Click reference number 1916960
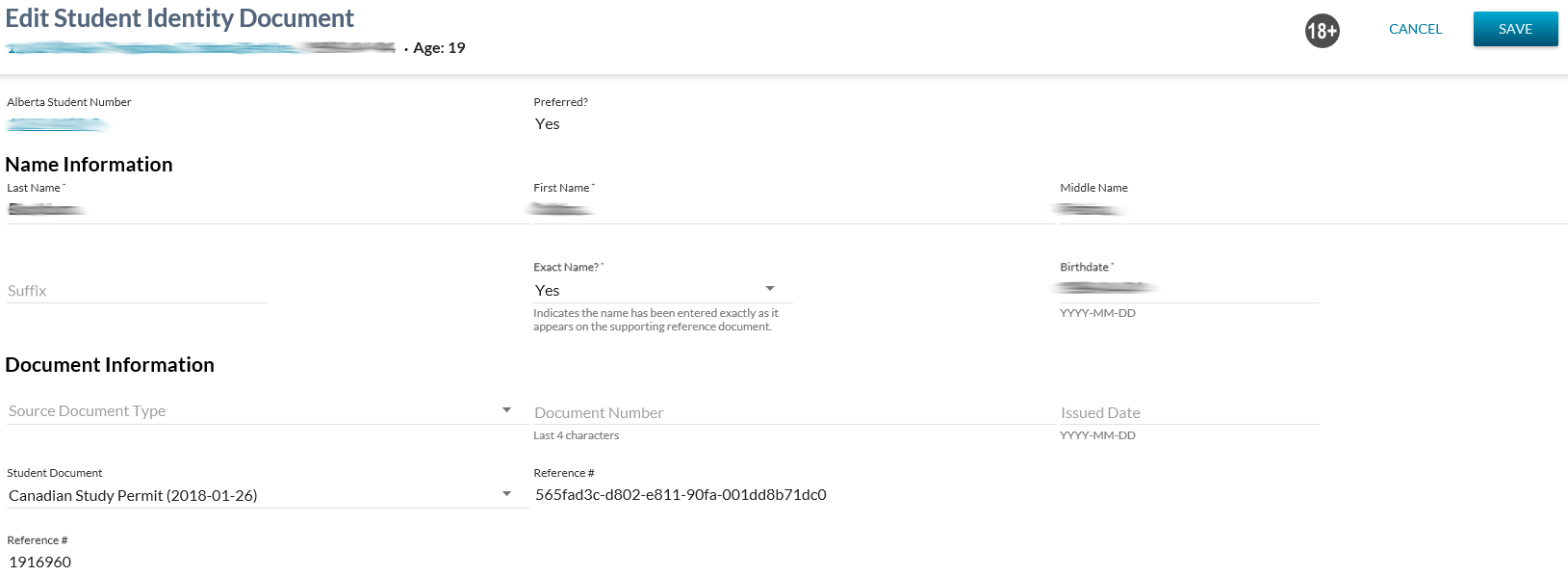The image size is (1568, 576). pos(40,563)
